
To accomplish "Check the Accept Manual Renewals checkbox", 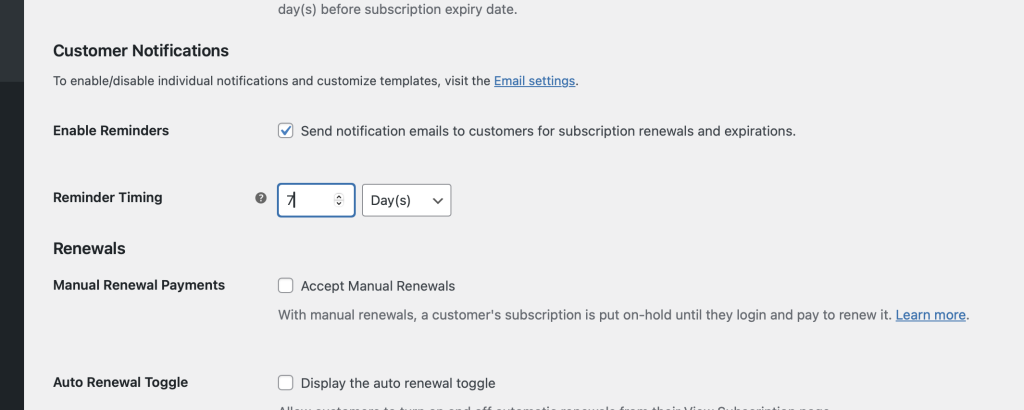I will (286, 286).
